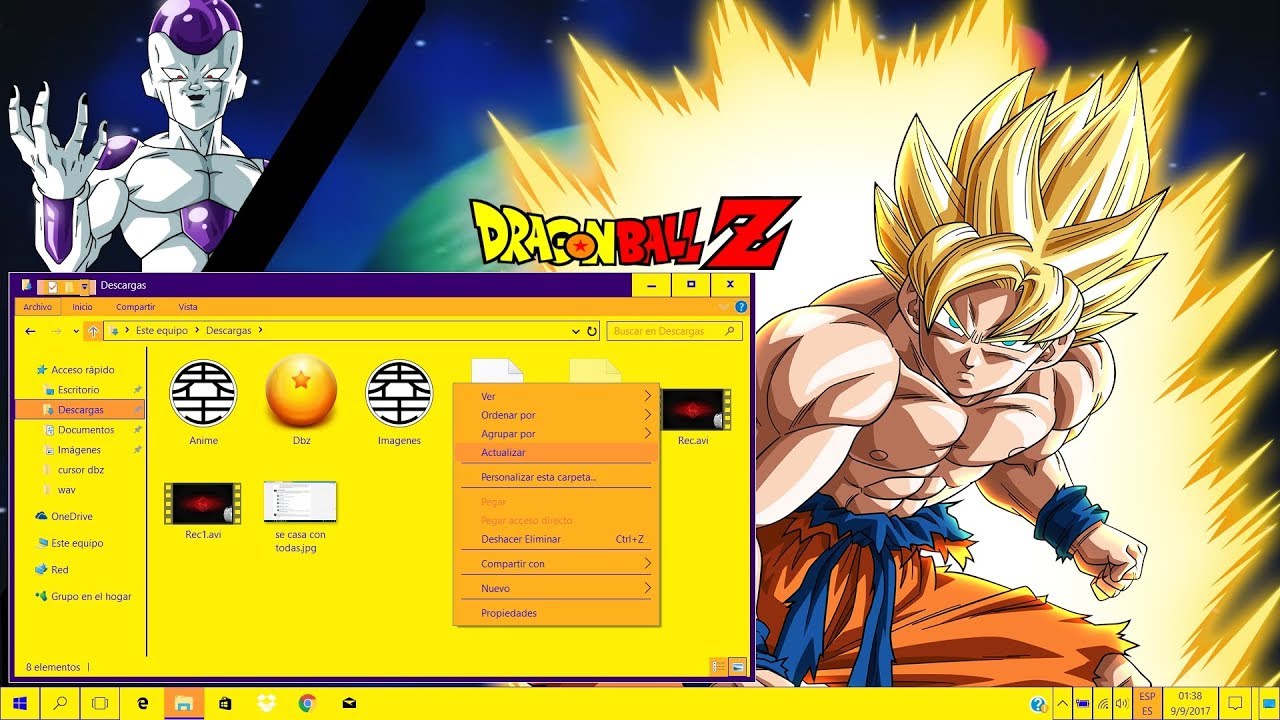Select Grupo en el hogar
This screenshot has width=1280, height=720.
pyautogui.click(x=91, y=597)
